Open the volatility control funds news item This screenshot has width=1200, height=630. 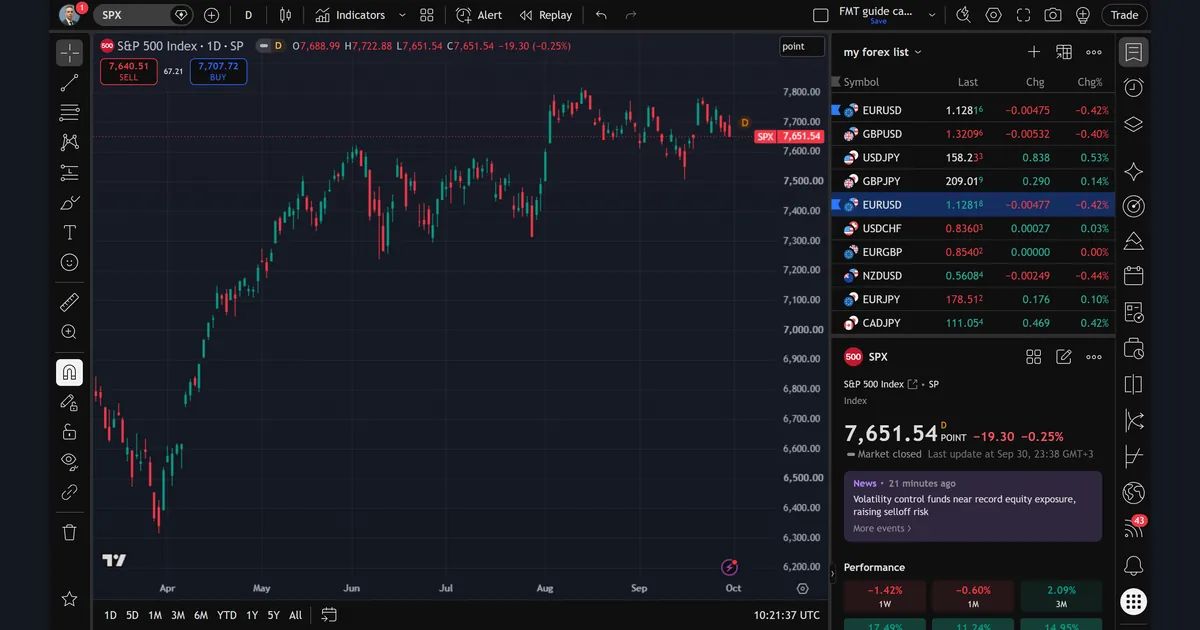click(x=973, y=506)
